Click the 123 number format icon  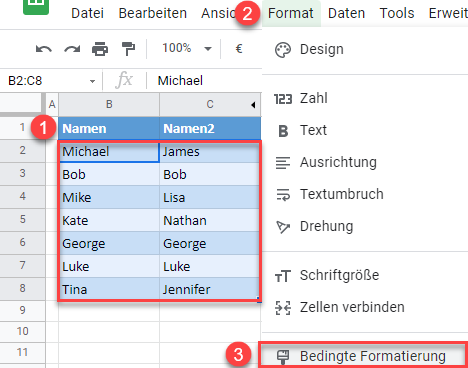[x=283, y=99]
